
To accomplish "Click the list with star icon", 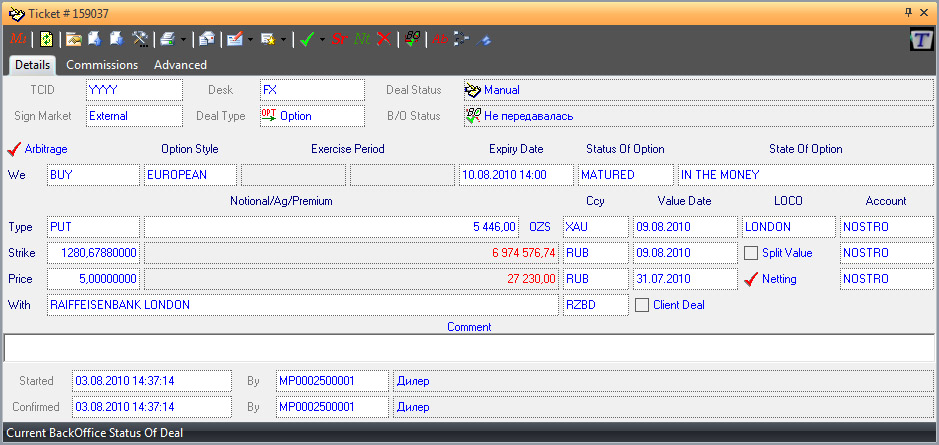I will (x=268, y=40).
